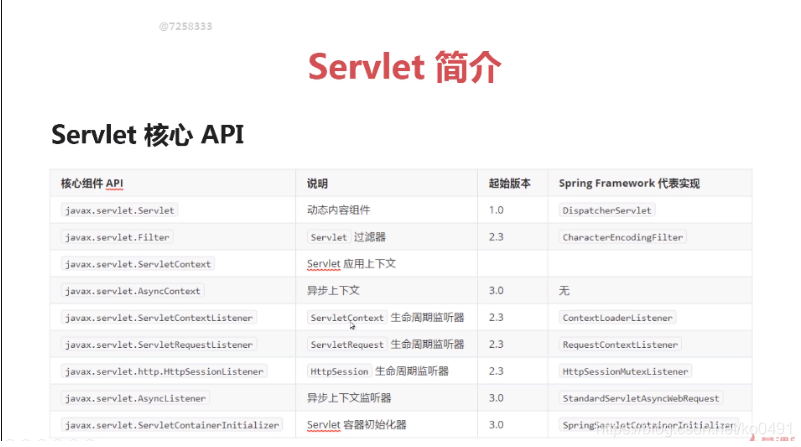Viewport: 801px width, 447px height.
Task: Click 'HttpSession 生命周期监听器' description
Action: click(x=378, y=371)
